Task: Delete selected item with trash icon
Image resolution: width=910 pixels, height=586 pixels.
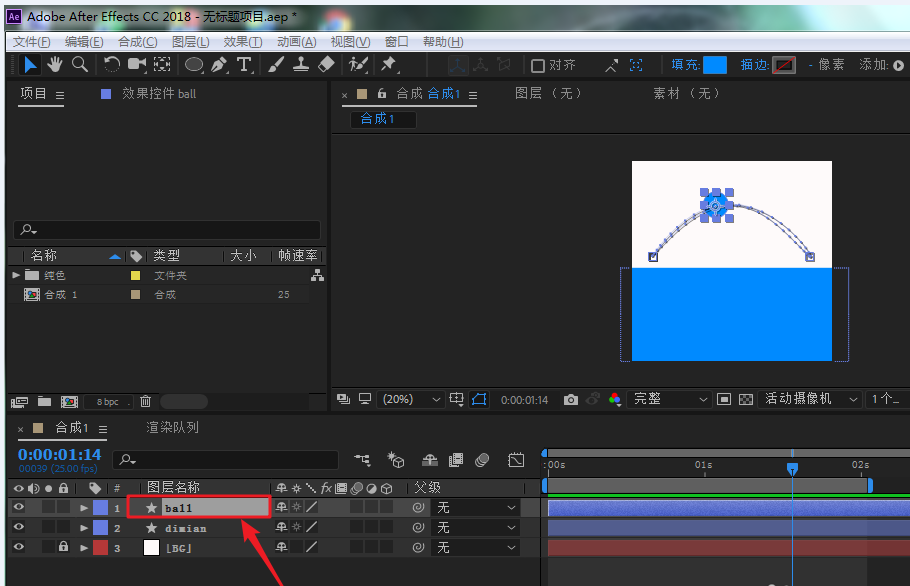Action: tap(145, 401)
